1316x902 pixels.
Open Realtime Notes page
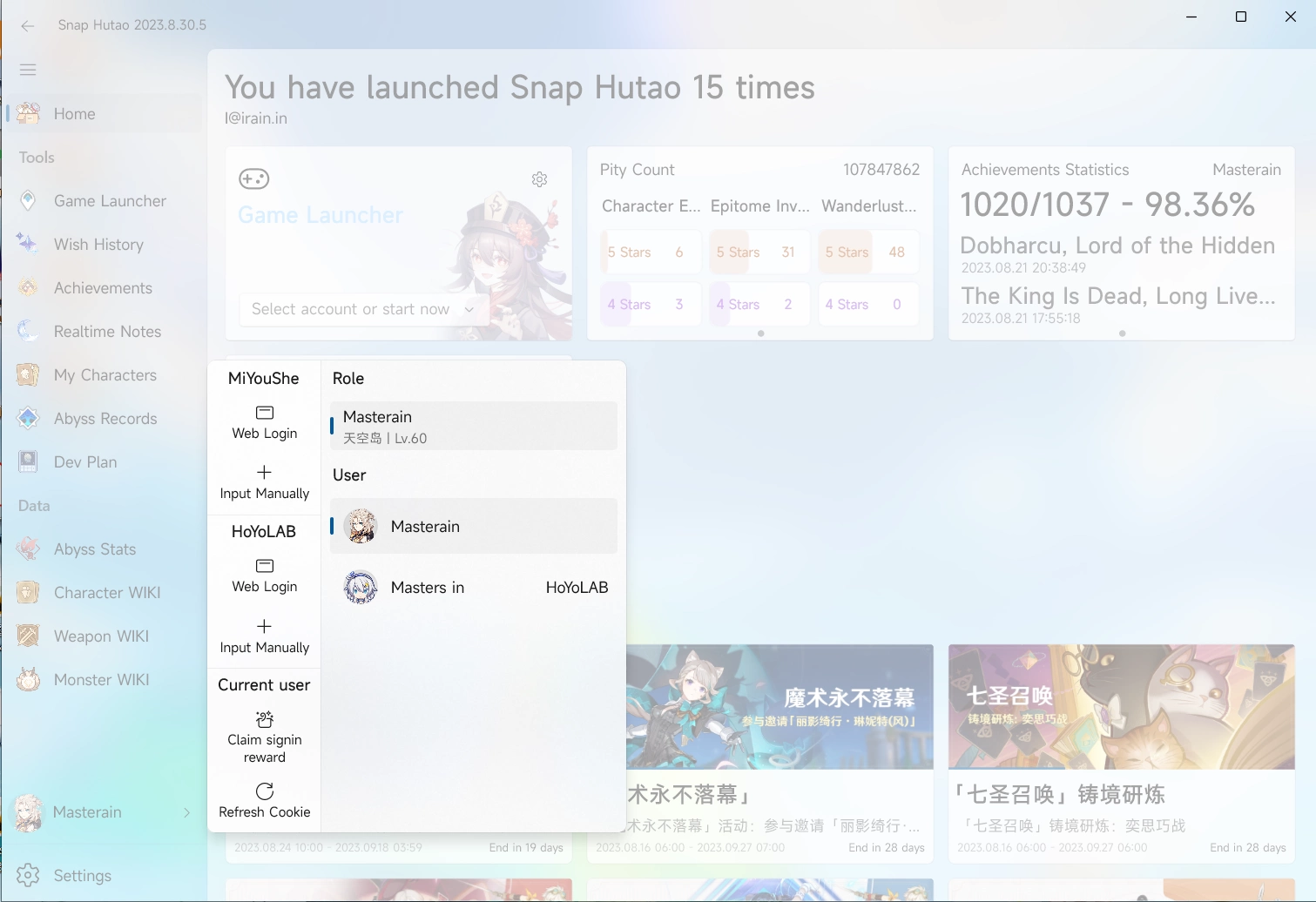click(x=105, y=332)
